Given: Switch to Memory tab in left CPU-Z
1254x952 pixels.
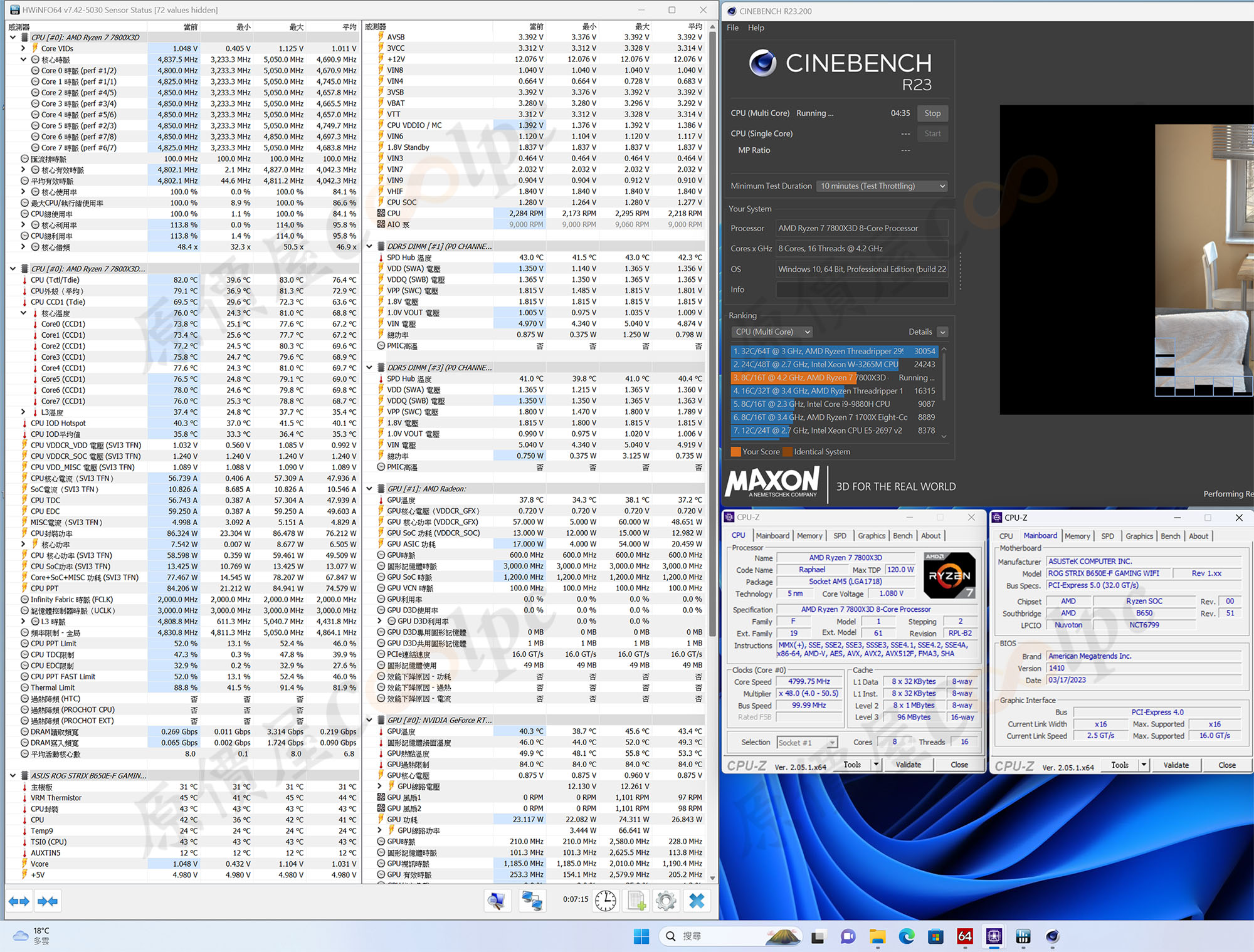Looking at the screenshot, I should [809, 536].
